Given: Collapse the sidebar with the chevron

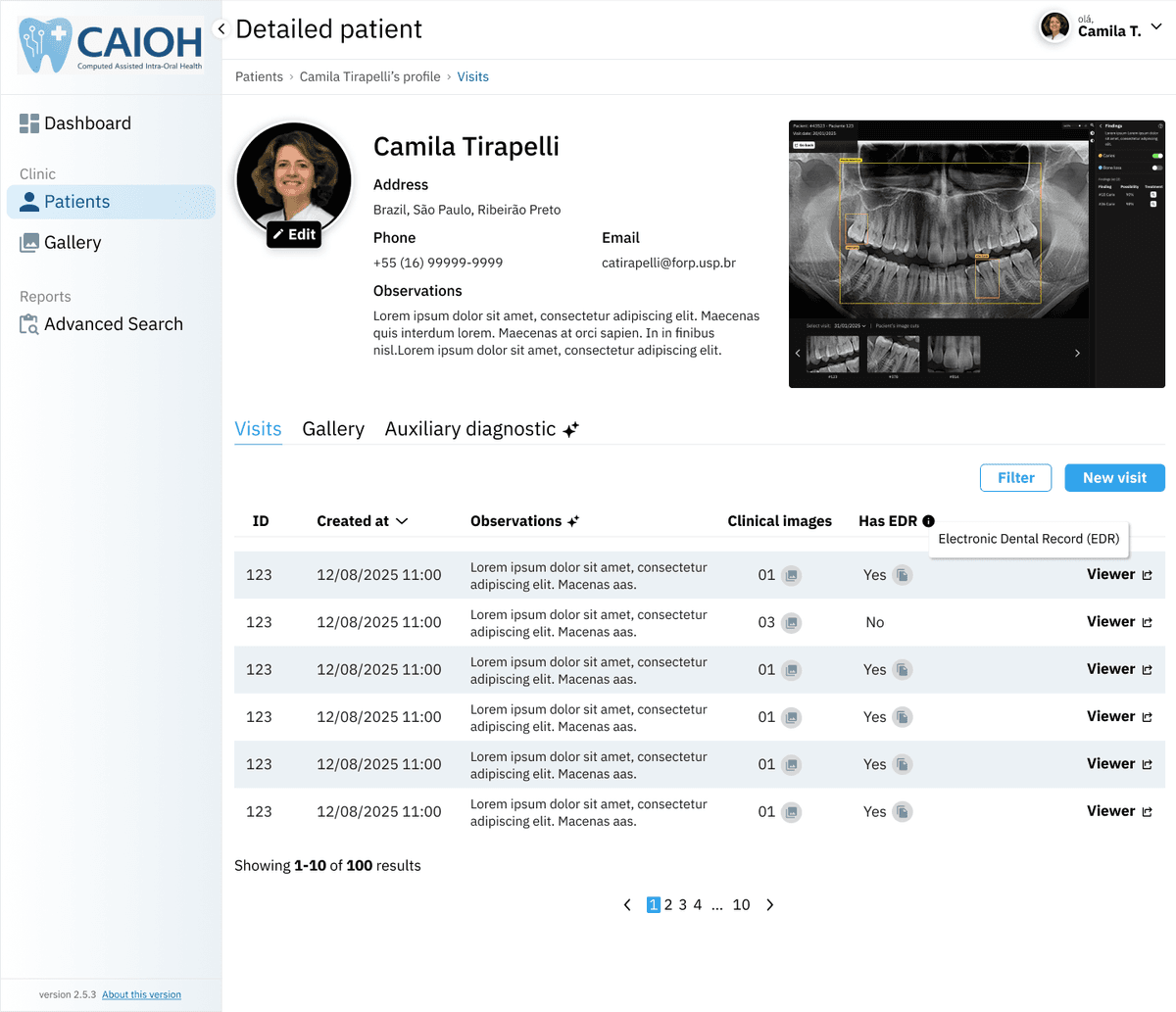Looking at the screenshot, I should coord(221,28).
